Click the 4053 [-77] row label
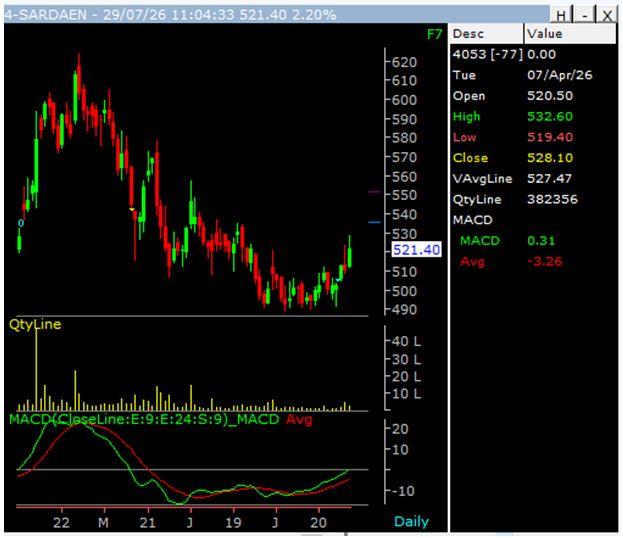The width and height of the screenshot is (623, 538). (x=488, y=54)
